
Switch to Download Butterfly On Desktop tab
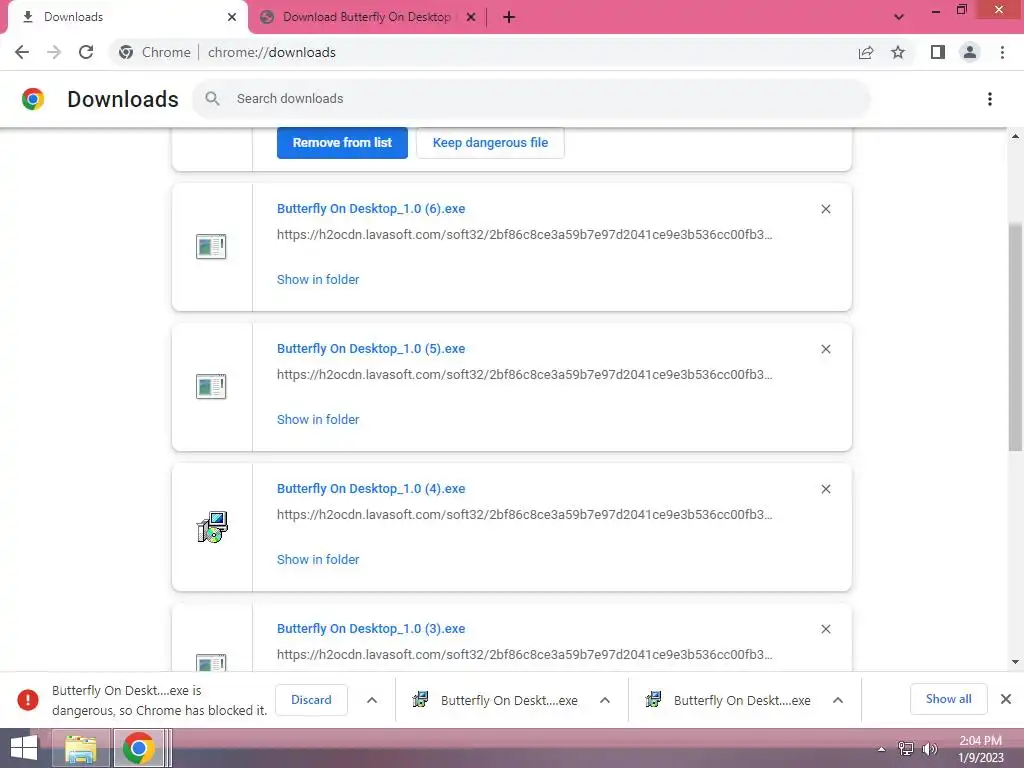pos(366,17)
